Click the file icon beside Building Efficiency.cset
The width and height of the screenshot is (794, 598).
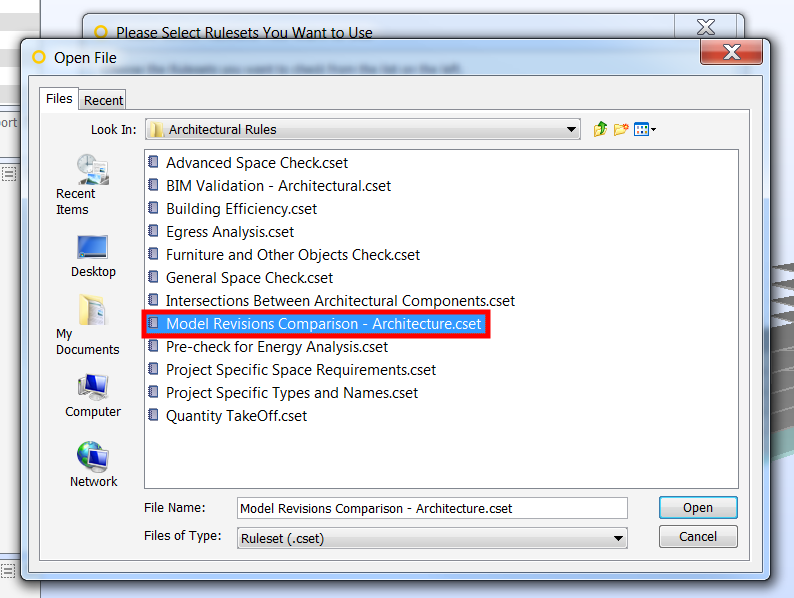coord(153,208)
